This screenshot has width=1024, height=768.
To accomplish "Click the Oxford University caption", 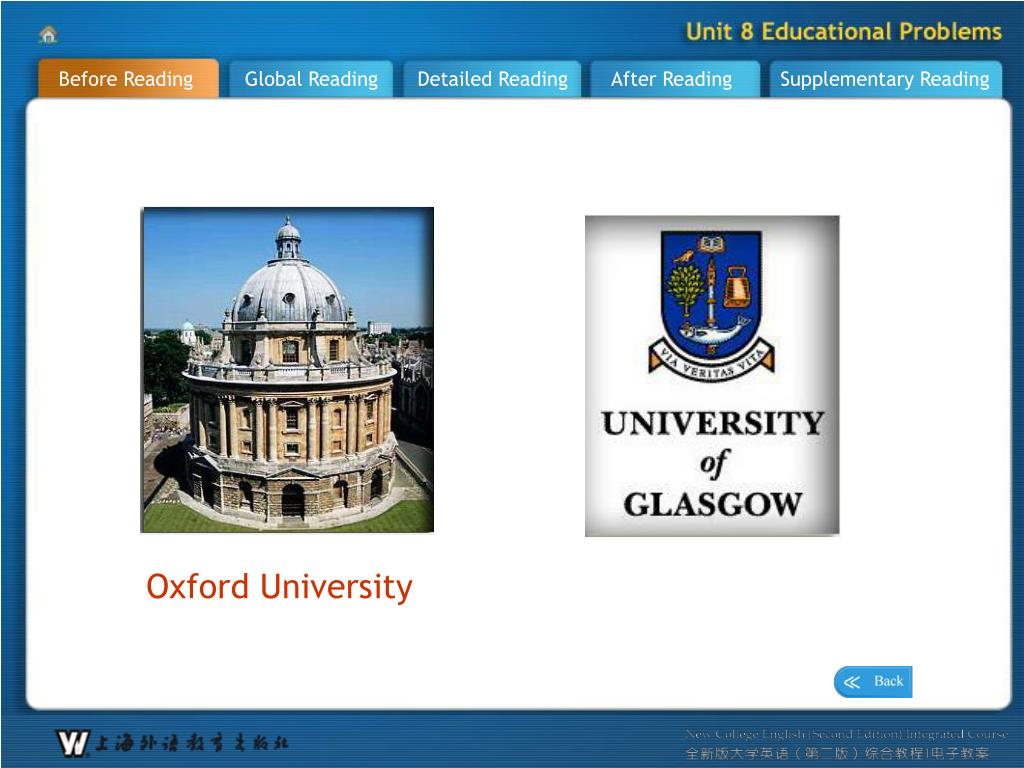I will (280, 586).
